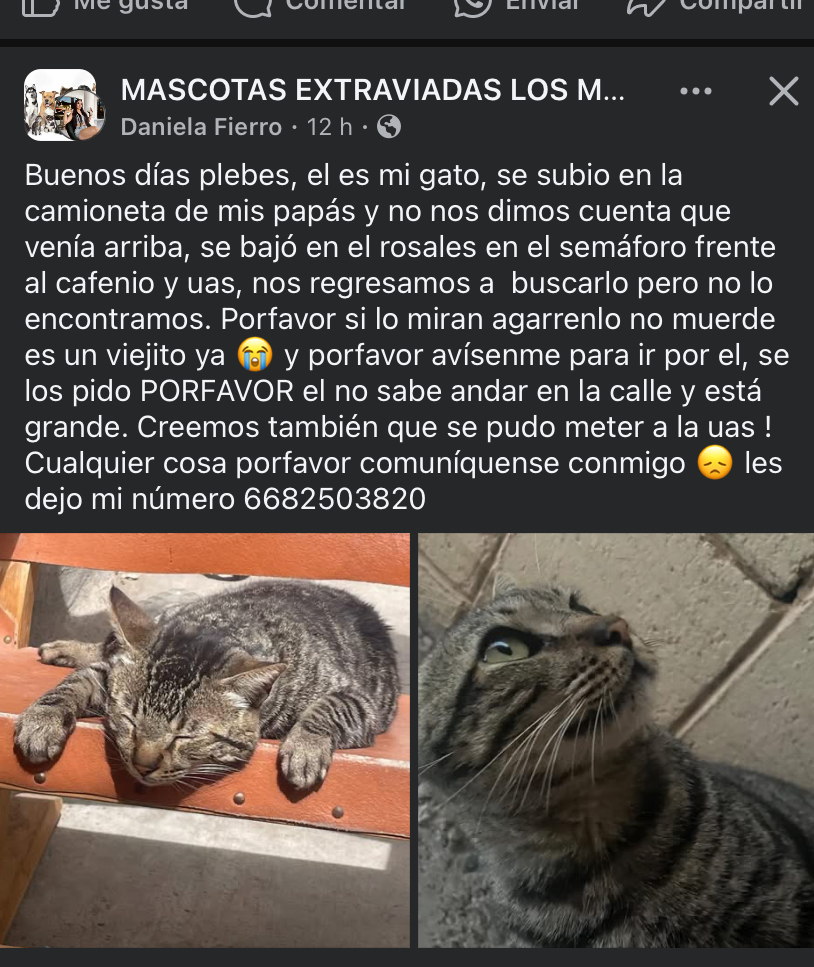The width and height of the screenshot is (814, 967).
Task: Open the photo of the sleeping cat
Action: click(x=205, y=740)
